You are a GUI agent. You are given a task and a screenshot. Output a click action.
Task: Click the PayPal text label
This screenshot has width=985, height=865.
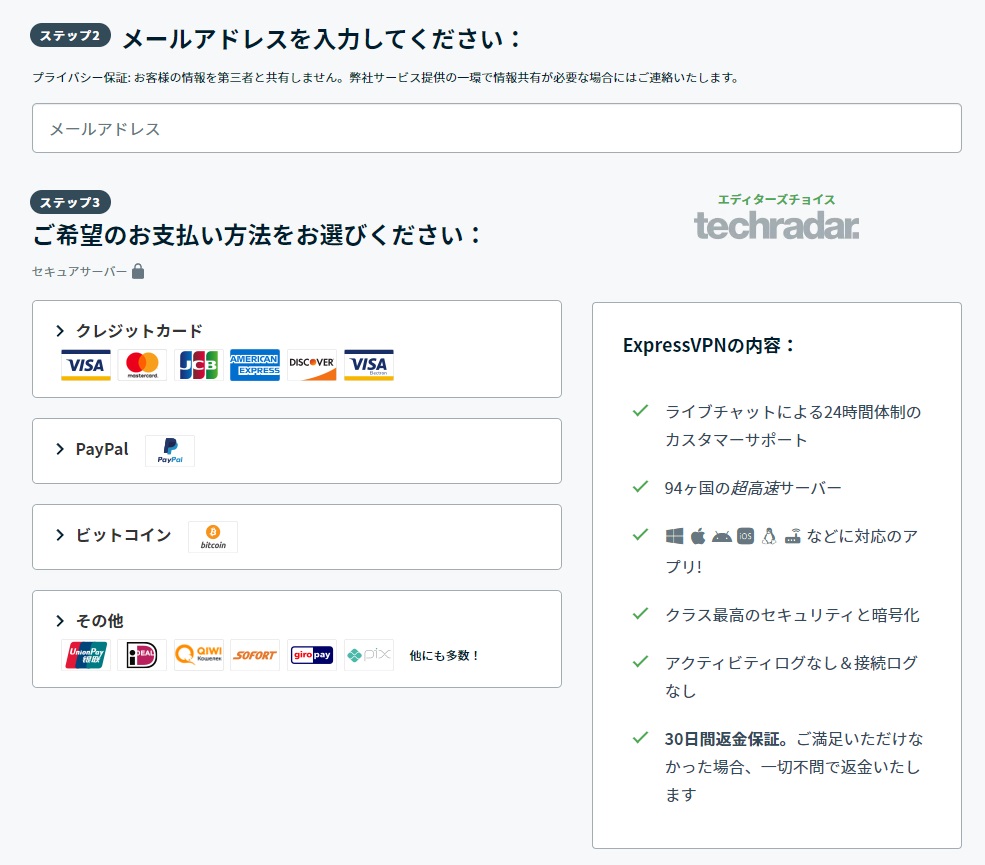[x=102, y=449]
